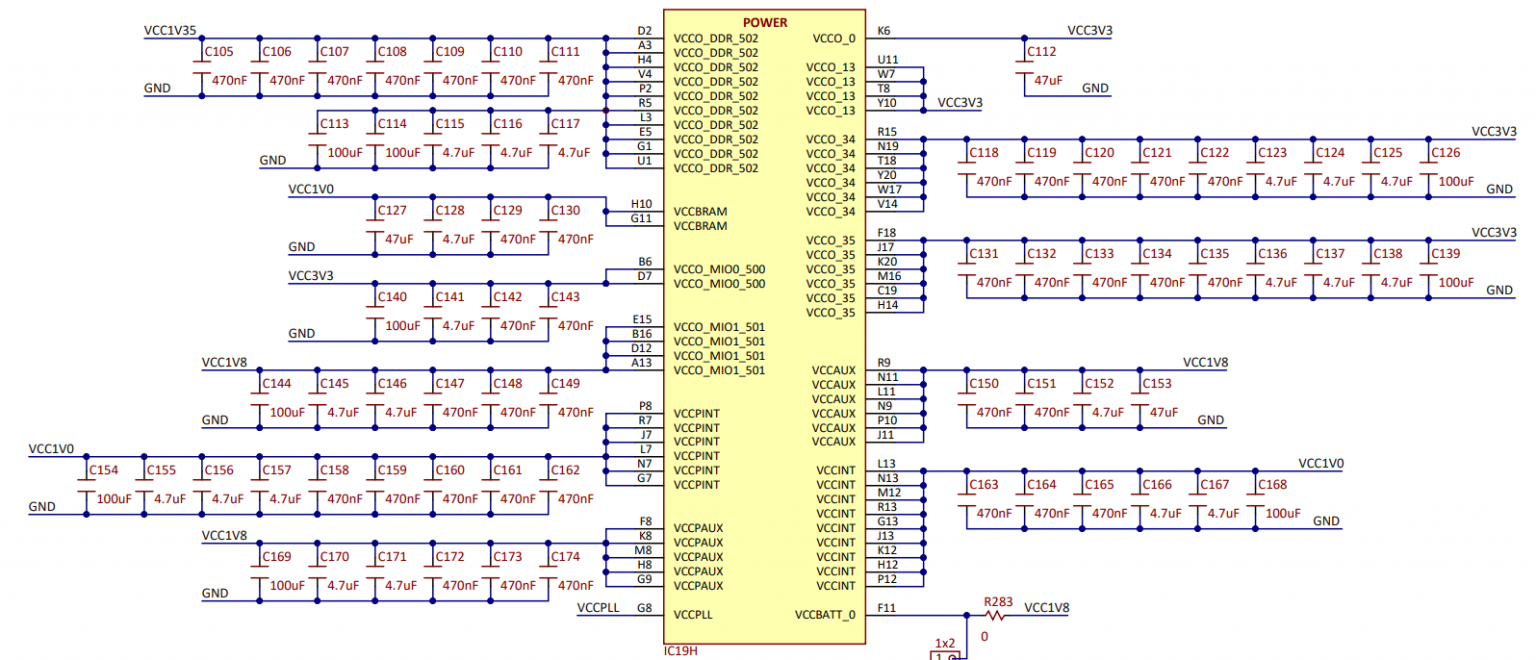The image size is (1536, 660).
Task: Click capacitor C169 symbol
Action: (x=260, y=572)
